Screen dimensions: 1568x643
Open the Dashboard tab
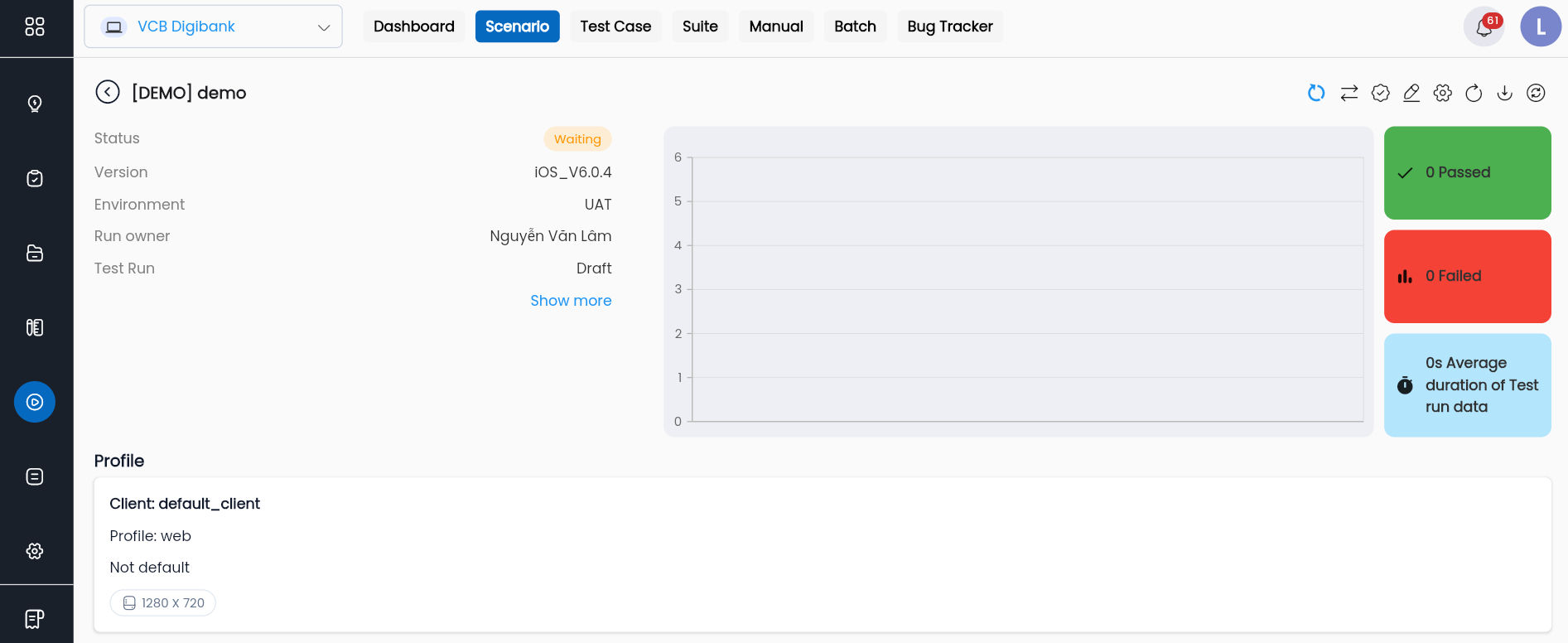tap(414, 27)
